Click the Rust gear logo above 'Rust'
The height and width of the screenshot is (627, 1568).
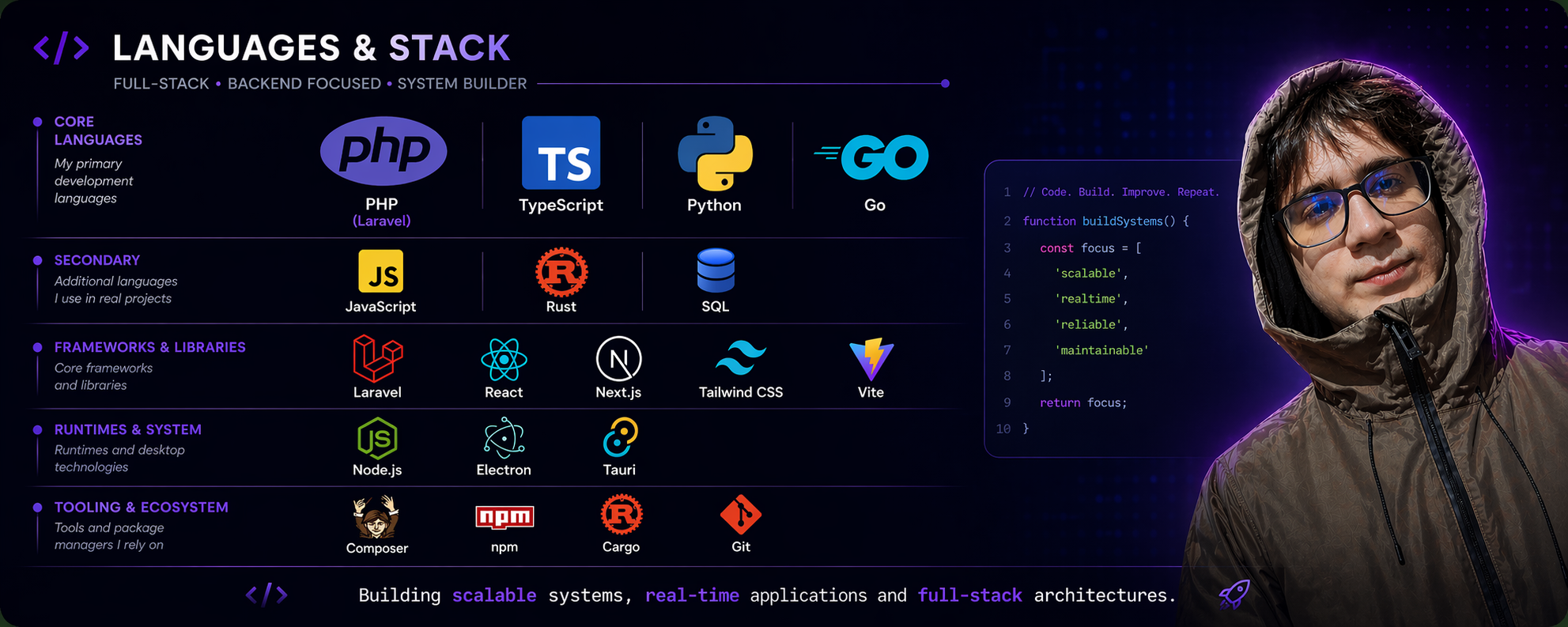tap(561, 271)
